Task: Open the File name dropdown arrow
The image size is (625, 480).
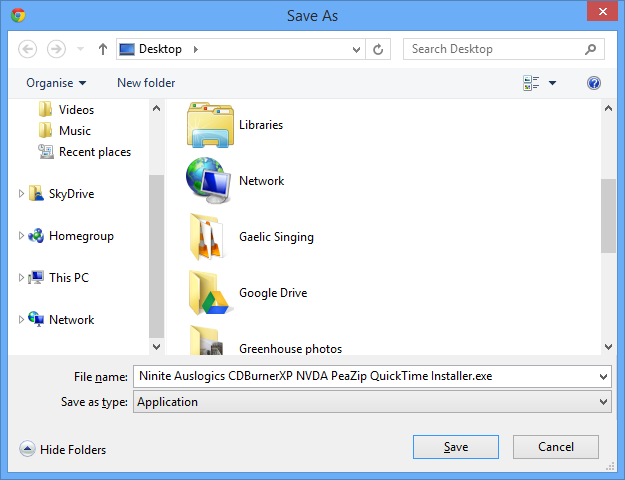Action: 603,377
